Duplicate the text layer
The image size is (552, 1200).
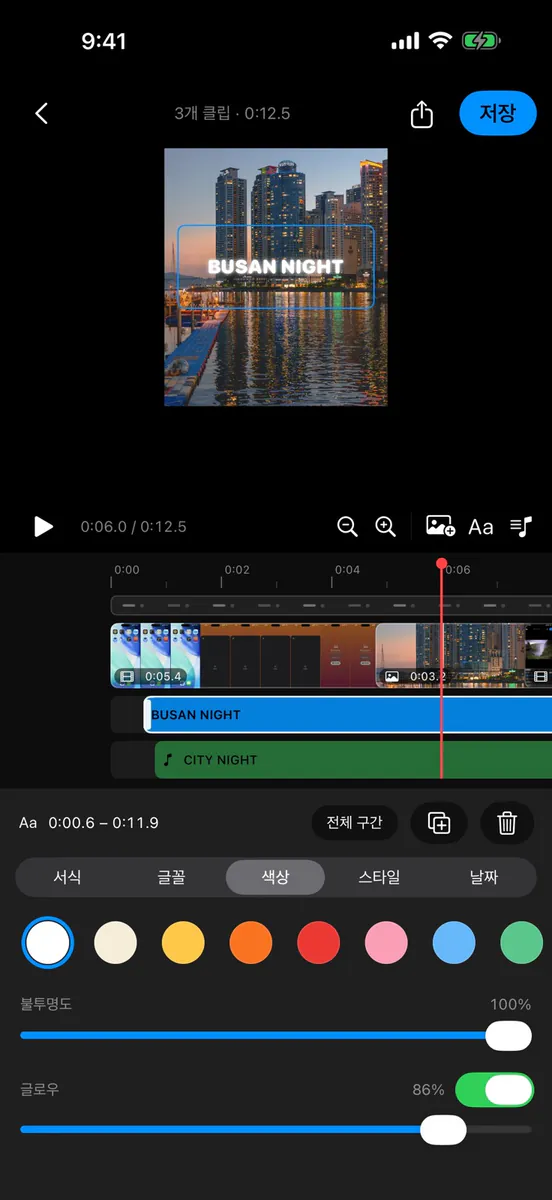coord(439,823)
